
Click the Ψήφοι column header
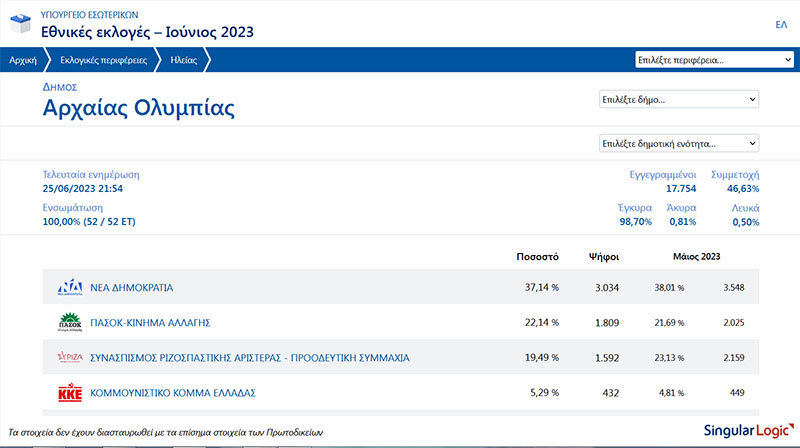click(604, 256)
